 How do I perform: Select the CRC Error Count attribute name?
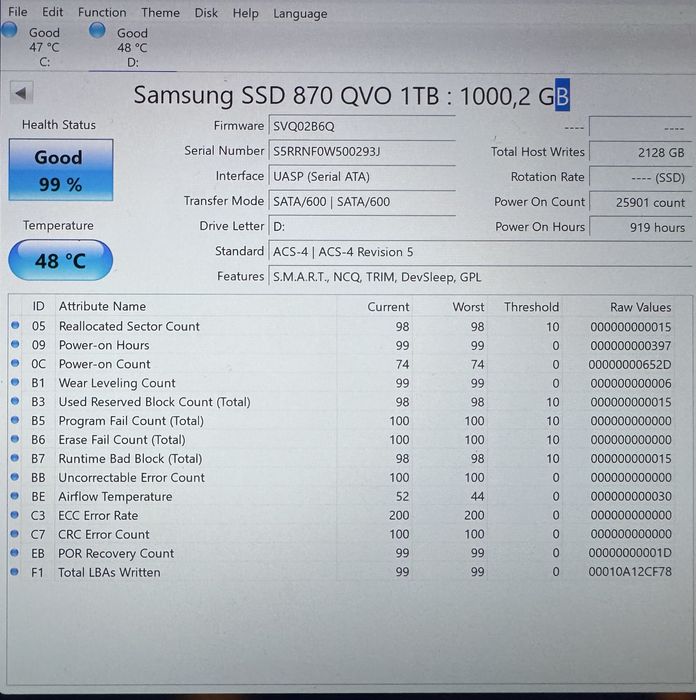(x=104, y=534)
